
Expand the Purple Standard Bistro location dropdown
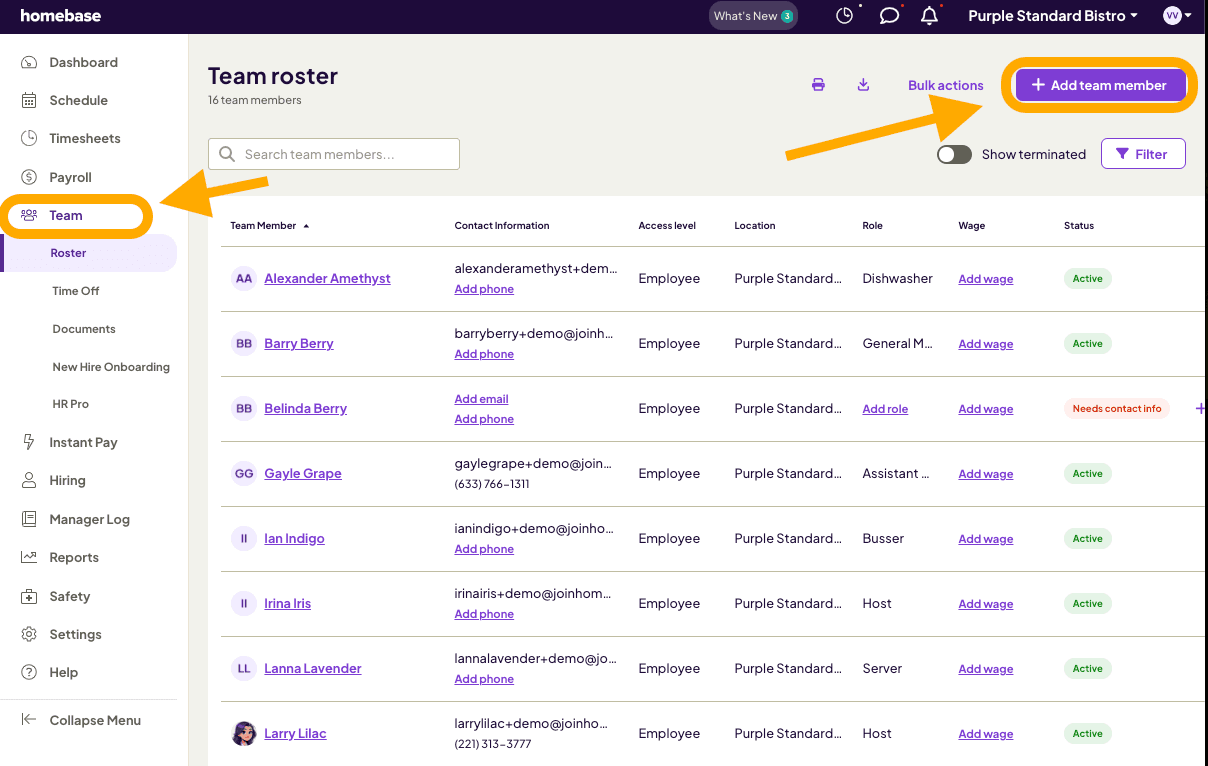click(1053, 16)
